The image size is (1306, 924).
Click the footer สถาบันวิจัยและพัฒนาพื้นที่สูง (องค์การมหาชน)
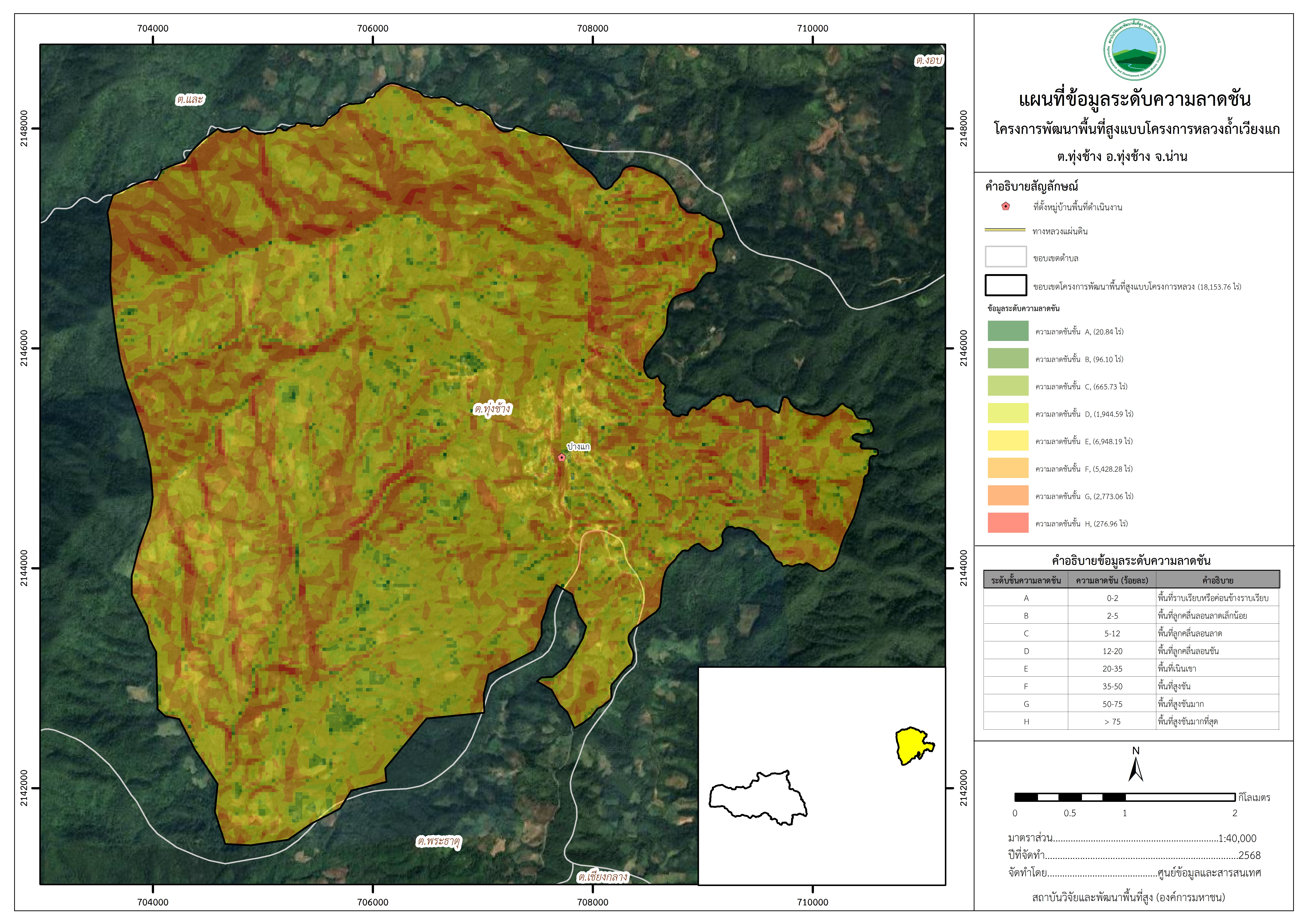point(1129,897)
